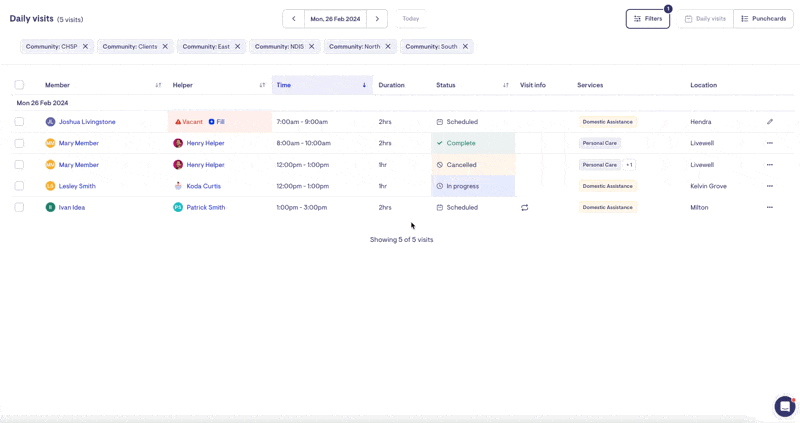Go to next day arrow
The height and width of the screenshot is (423, 800).
click(377, 19)
